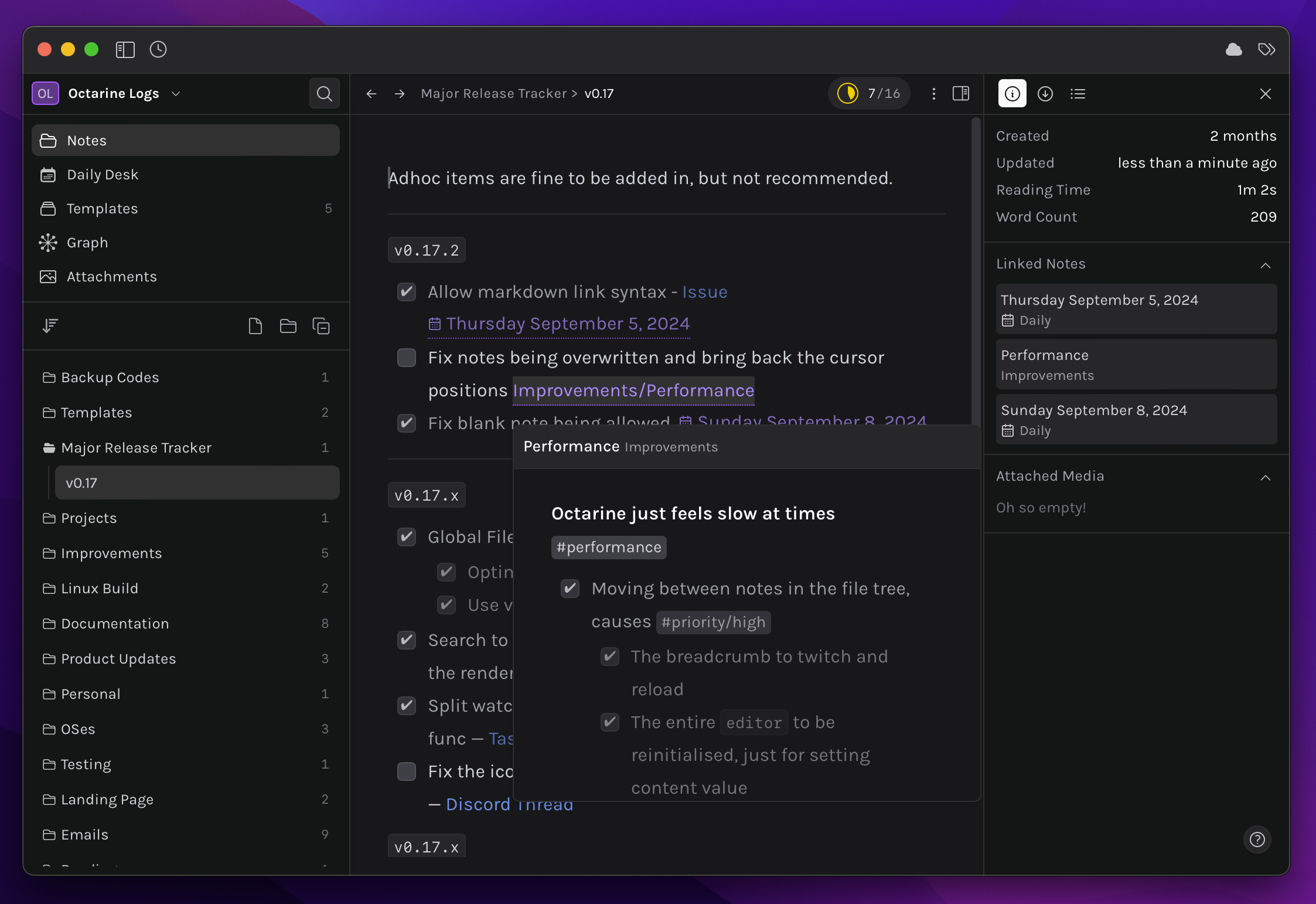Screen dimensions: 1316x904
Task: Expand the Backup Codes folder
Action: (186, 378)
